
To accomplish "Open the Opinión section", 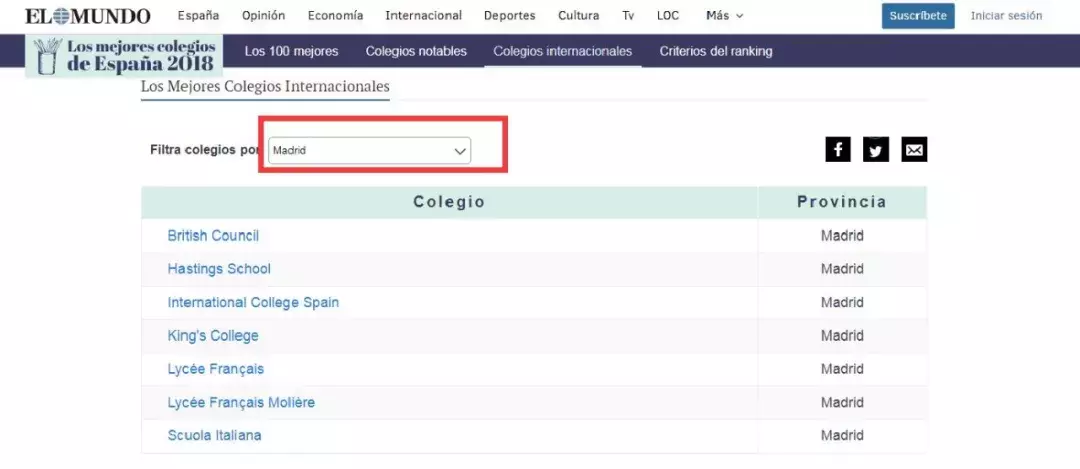I will click(263, 16).
